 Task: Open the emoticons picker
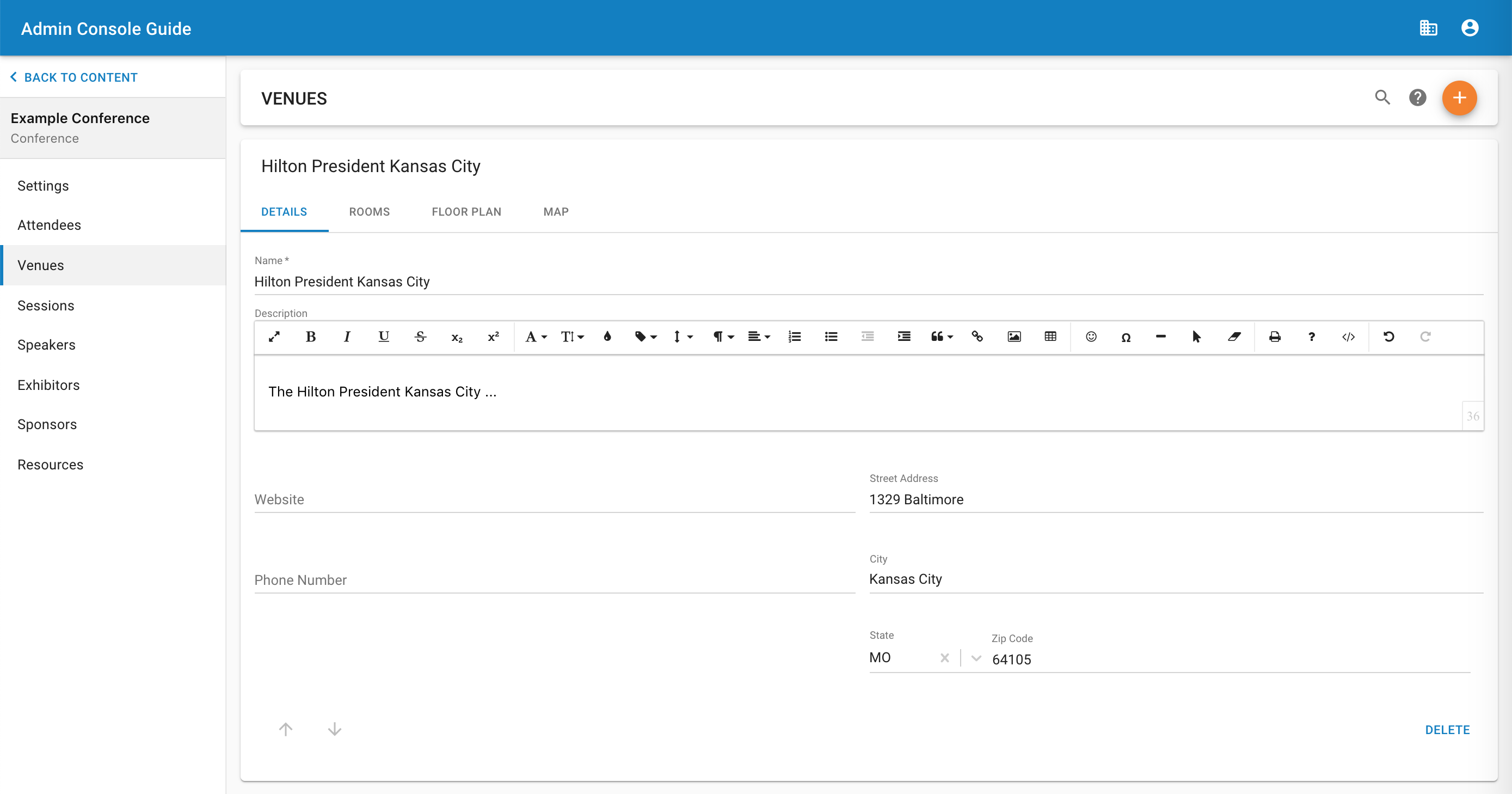tap(1091, 337)
